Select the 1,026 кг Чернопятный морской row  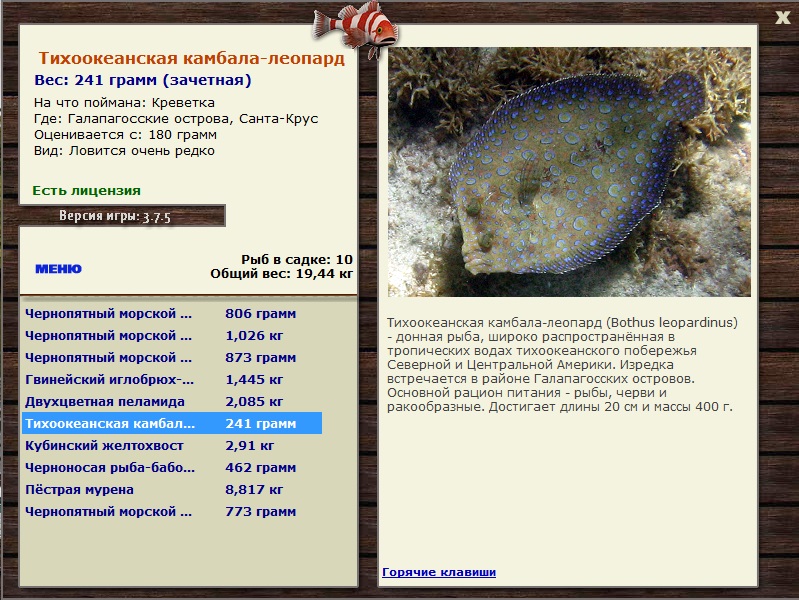click(172, 335)
